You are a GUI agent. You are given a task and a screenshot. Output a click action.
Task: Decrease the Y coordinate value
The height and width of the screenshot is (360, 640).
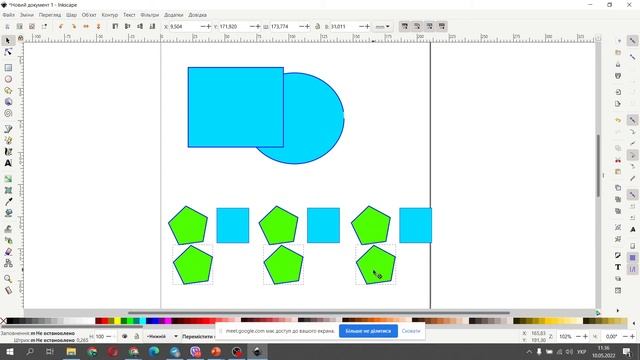[x=252, y=26]
